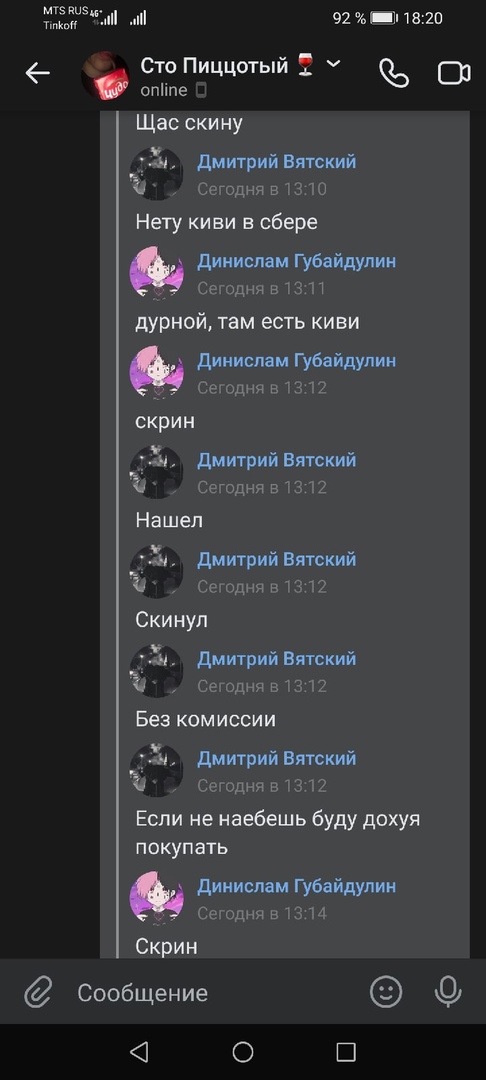Tap Android recent apps square button
Image resolution: width=486 pixels, height=1080 pixels.
point(346,1052)
